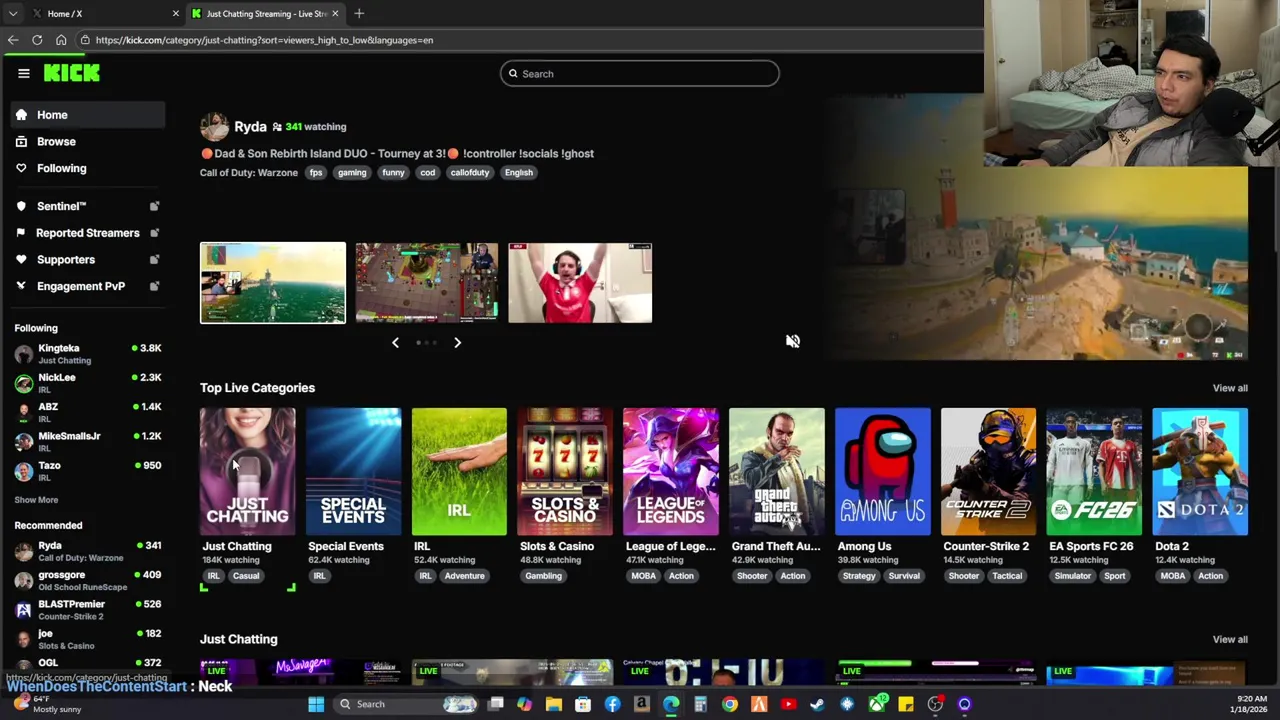Image resolution: width=1280 pixels, height=720 pixels.
Task: Click Gambling tag under Slots & Casino
Action: 543,576
